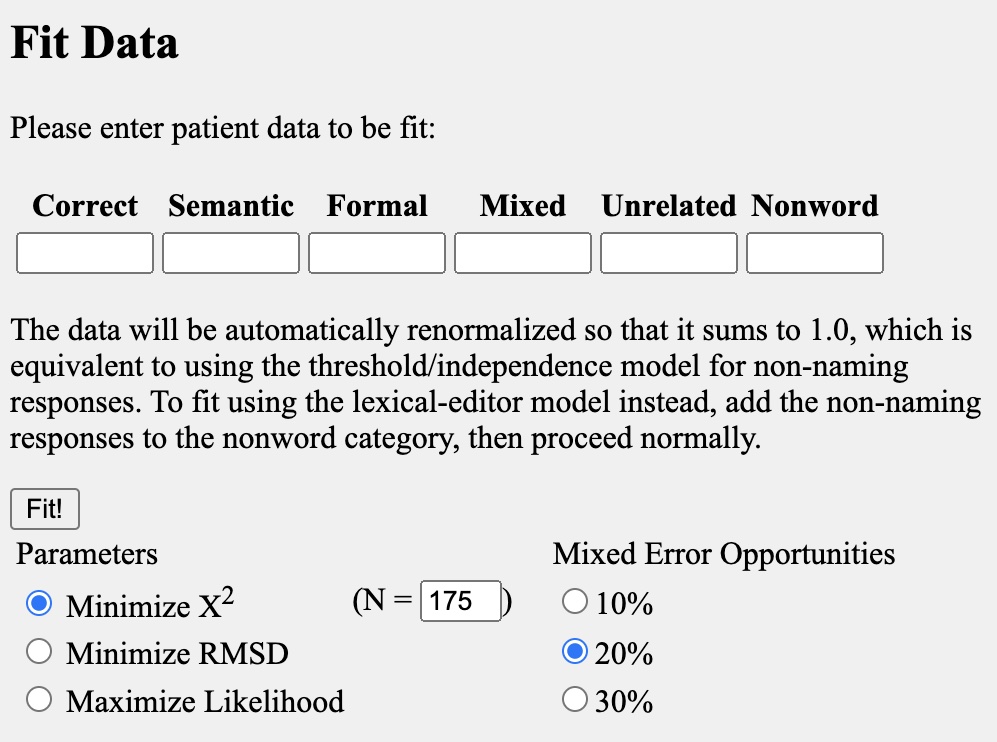
Task: Click the Mixed Error Opportunities label
Action: tap(724, 554)
